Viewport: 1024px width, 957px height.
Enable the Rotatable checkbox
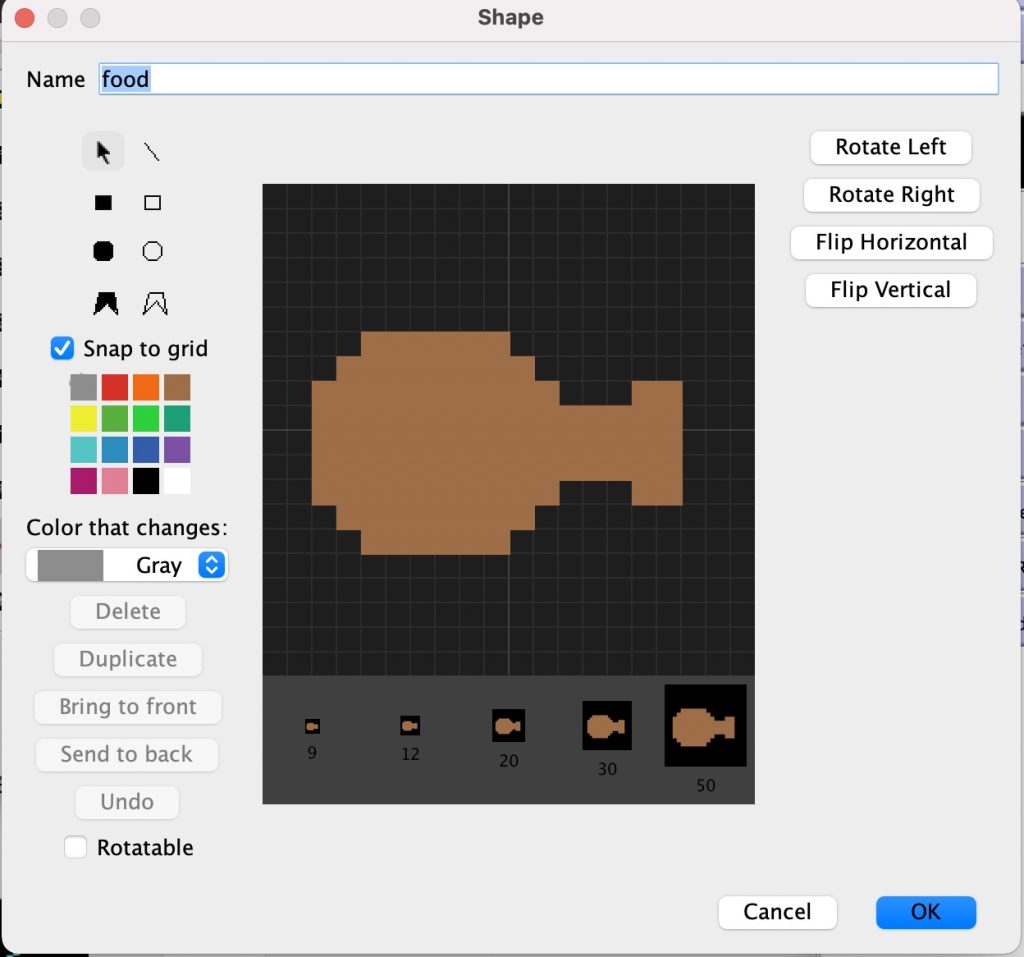[x=75, y=847]
